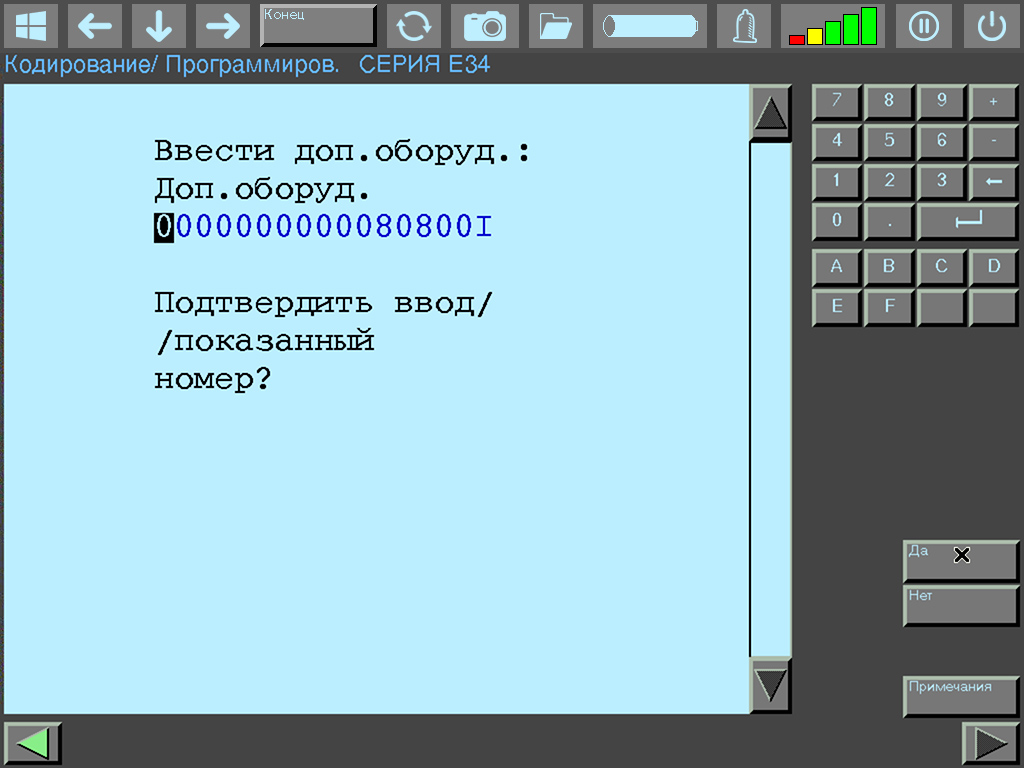Go back with green left triangle
1024x768 pixels.
33,743
